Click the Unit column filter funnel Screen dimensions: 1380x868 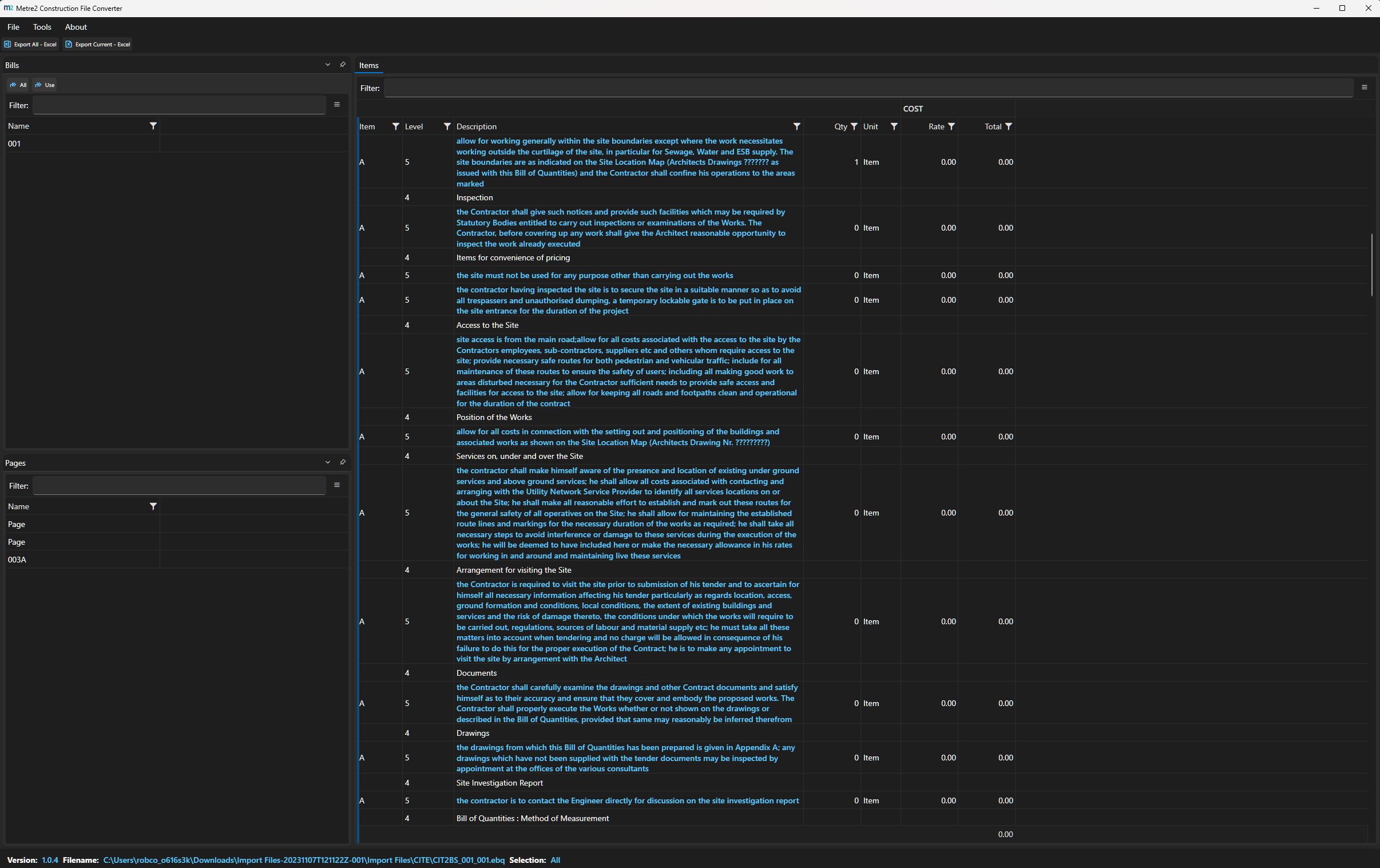894,126
